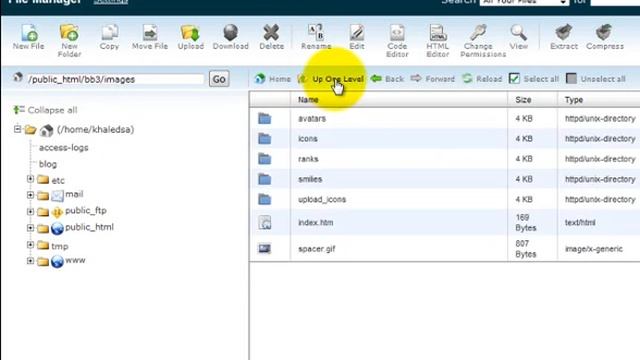Image resolution: width=640 pixels, height=360 pixels.
Task: Click the Unselect all checkbox
Action: (571, 78)
